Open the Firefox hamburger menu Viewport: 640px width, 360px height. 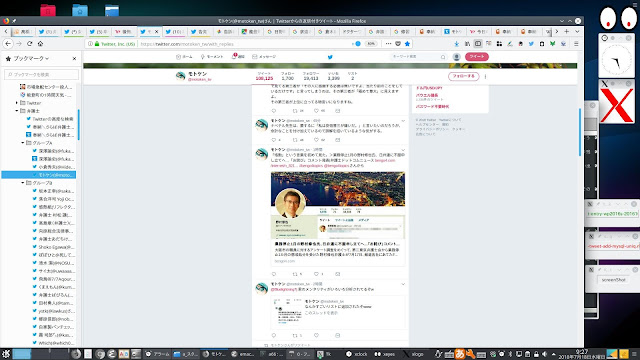tap(576, 44)
